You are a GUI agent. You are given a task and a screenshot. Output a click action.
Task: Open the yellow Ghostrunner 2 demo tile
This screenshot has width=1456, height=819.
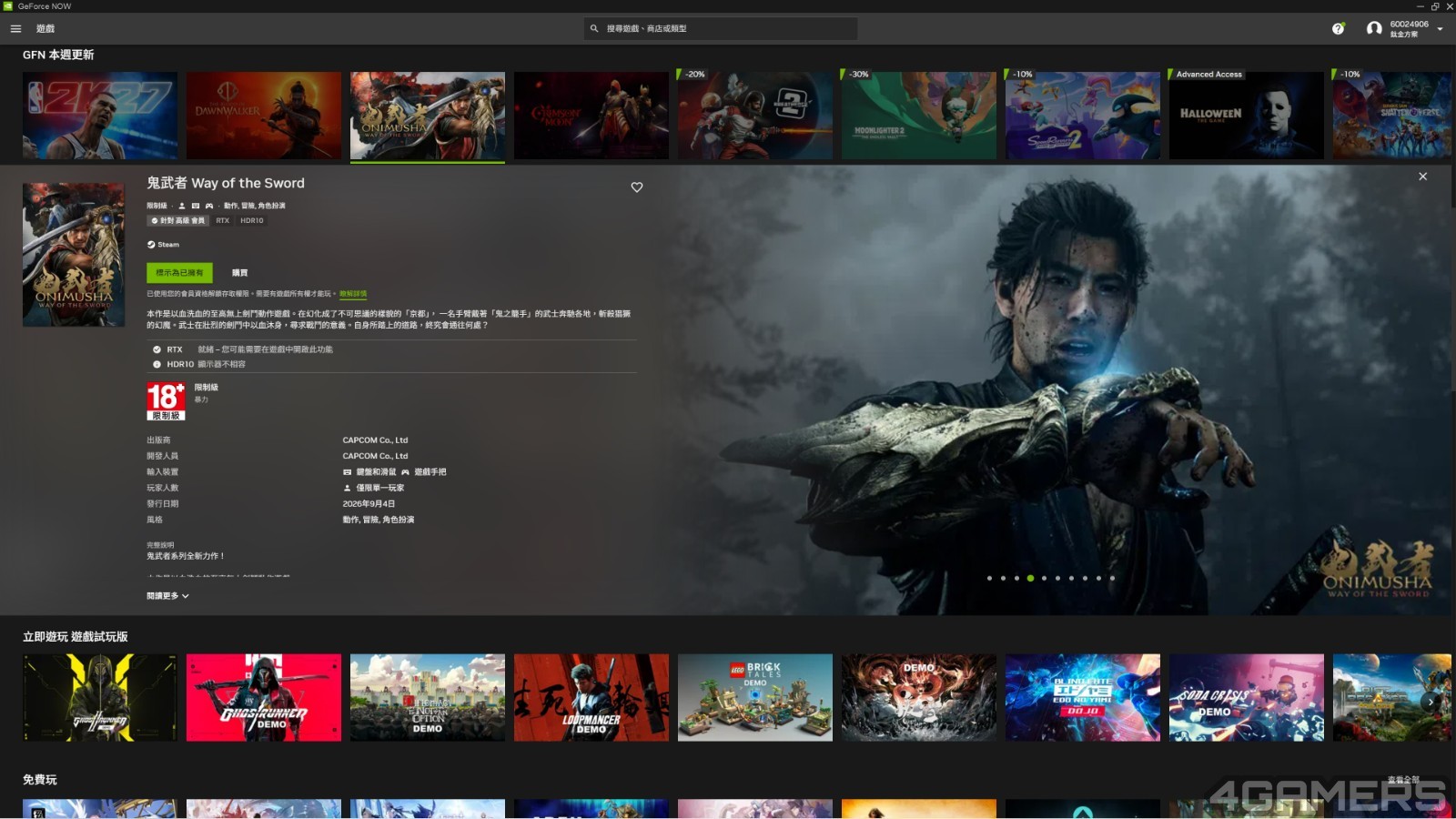point(100,697)
